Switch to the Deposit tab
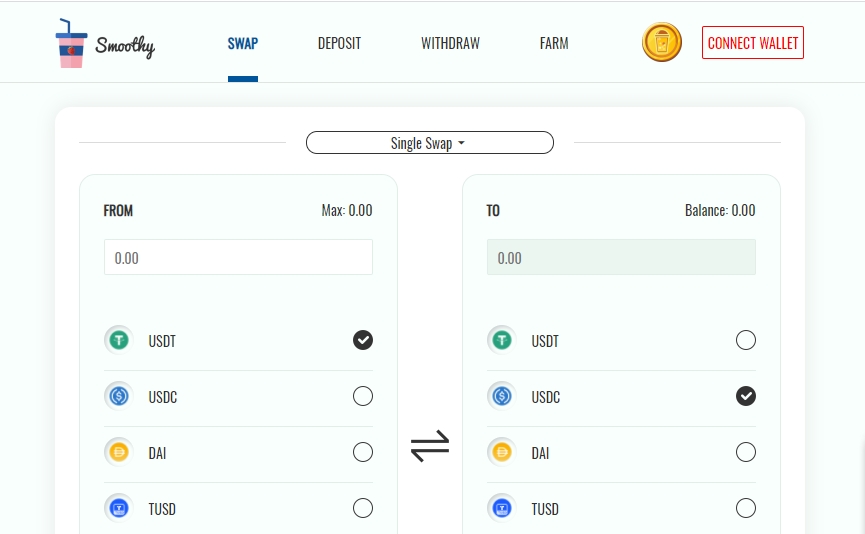 [339, 44]
